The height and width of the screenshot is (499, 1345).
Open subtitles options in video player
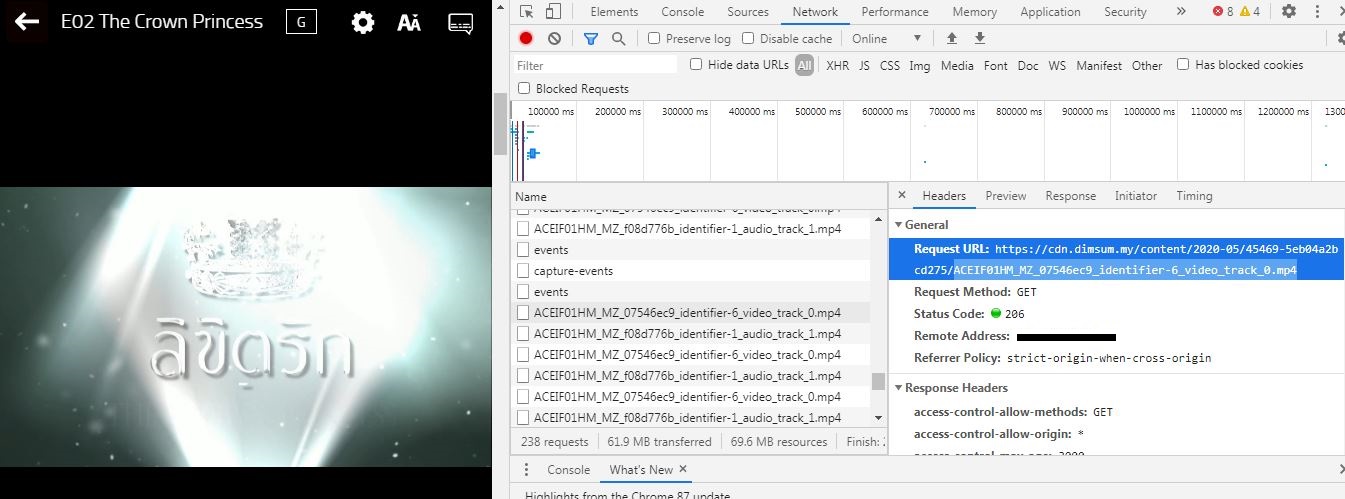460,24
